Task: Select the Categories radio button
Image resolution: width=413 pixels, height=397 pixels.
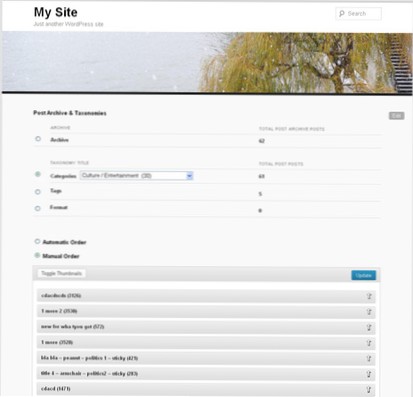Action: click(x=38, y=174)
